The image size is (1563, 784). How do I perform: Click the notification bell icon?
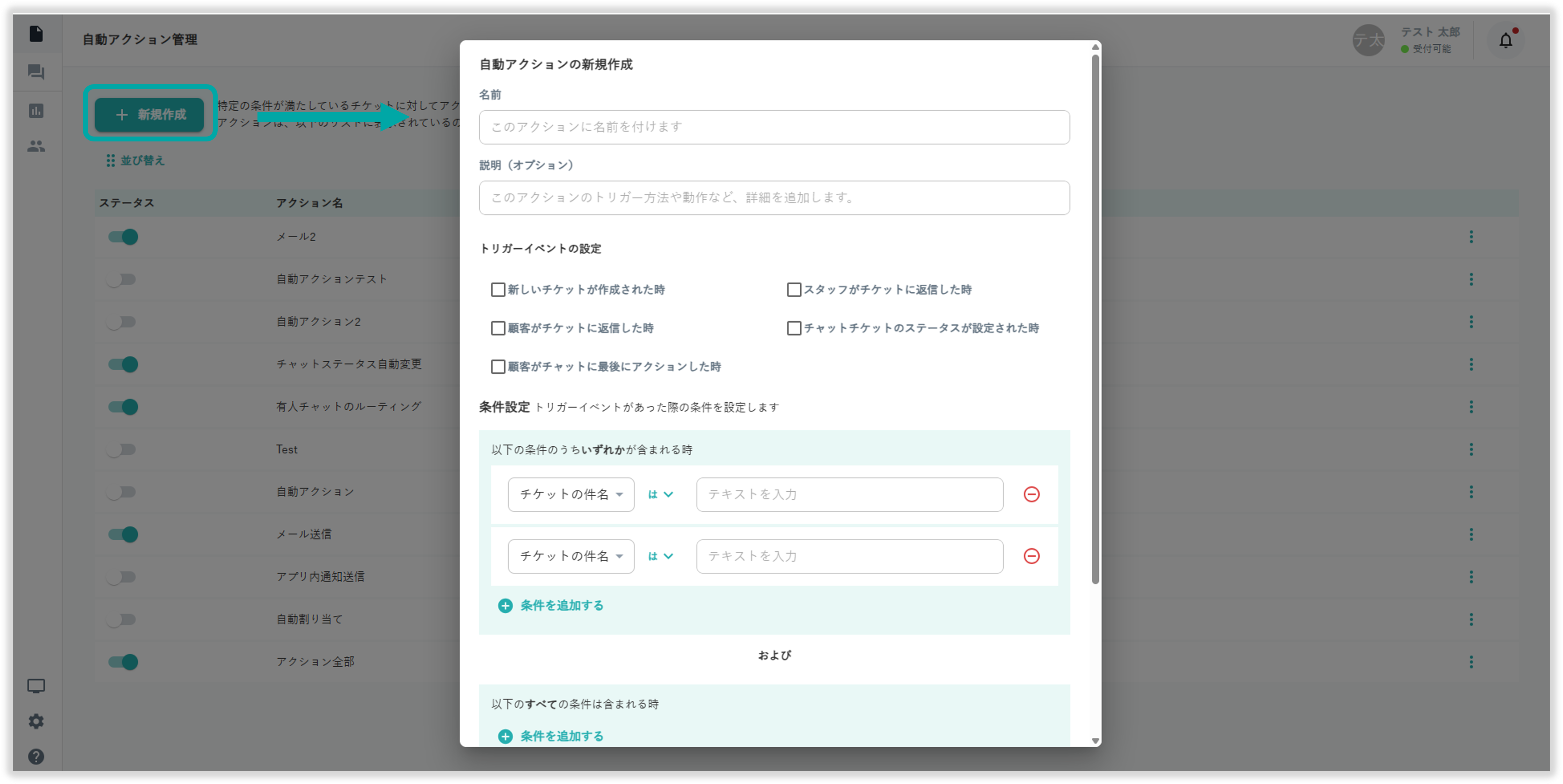point(1505,41)
